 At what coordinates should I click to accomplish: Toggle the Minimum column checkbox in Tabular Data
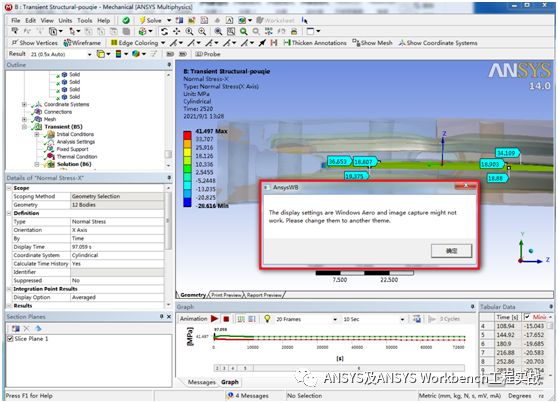[x=527, y=316]
